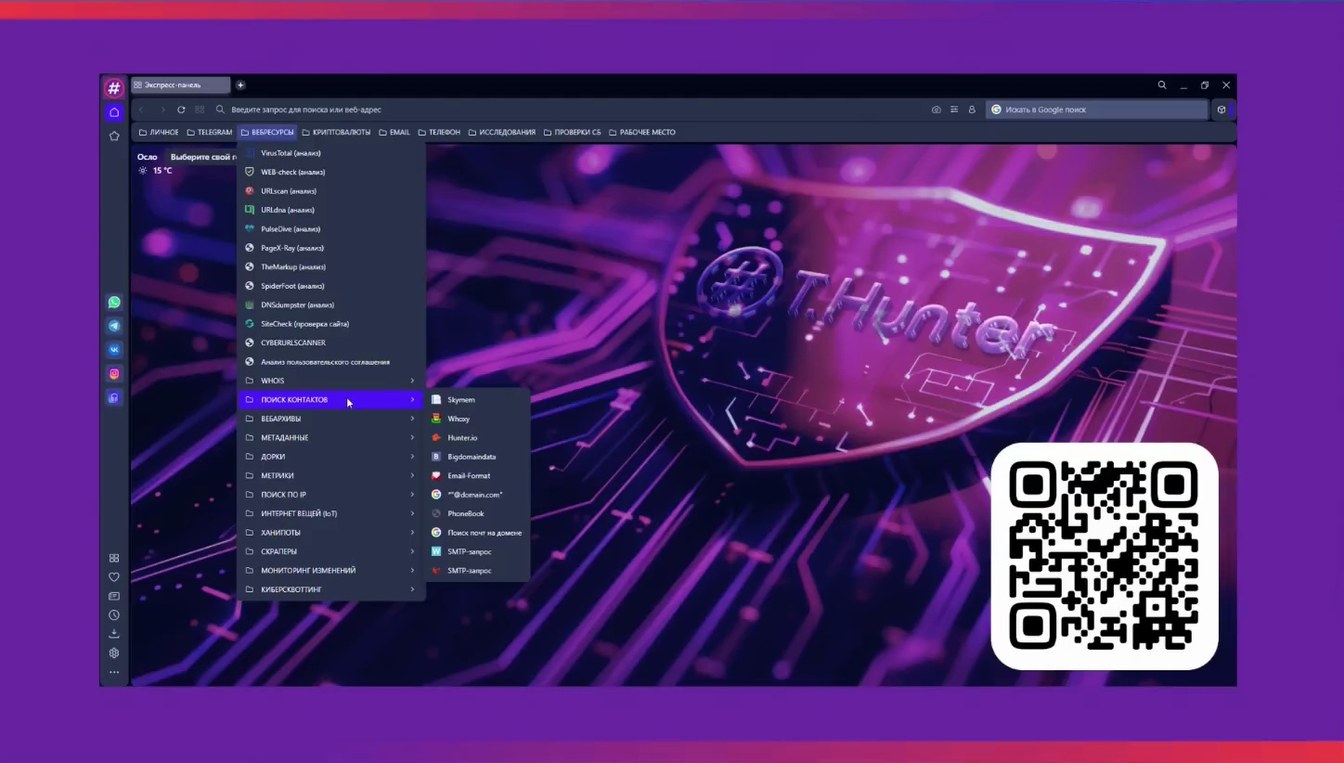Click the speed dial grid icon beside reload
Image resolution: width=1344 pixels, height=763 pixels.
[x=200, y=110]
